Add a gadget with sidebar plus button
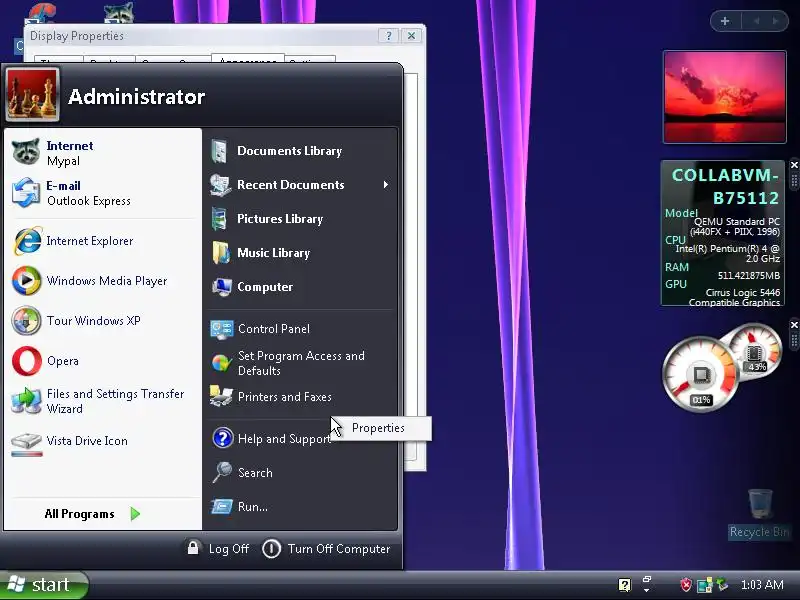 [x=725, y=21]
